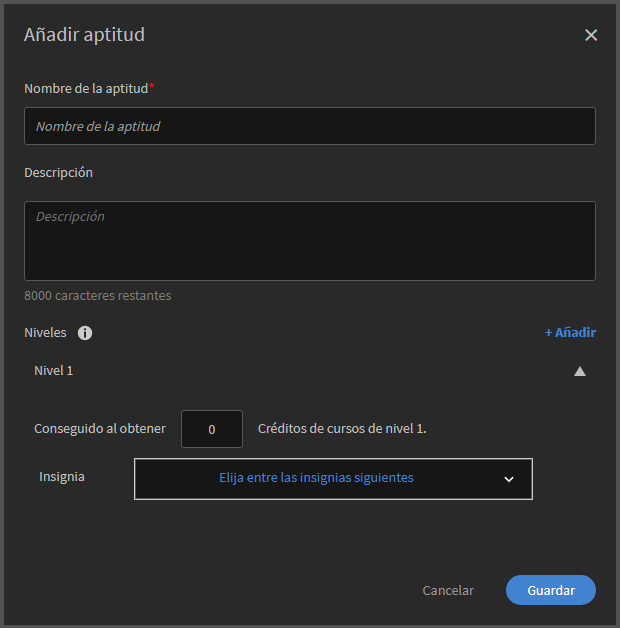Click the 'Niveles' section heading
The width and height of the screenshot is (620, 628).
point(45,332)
